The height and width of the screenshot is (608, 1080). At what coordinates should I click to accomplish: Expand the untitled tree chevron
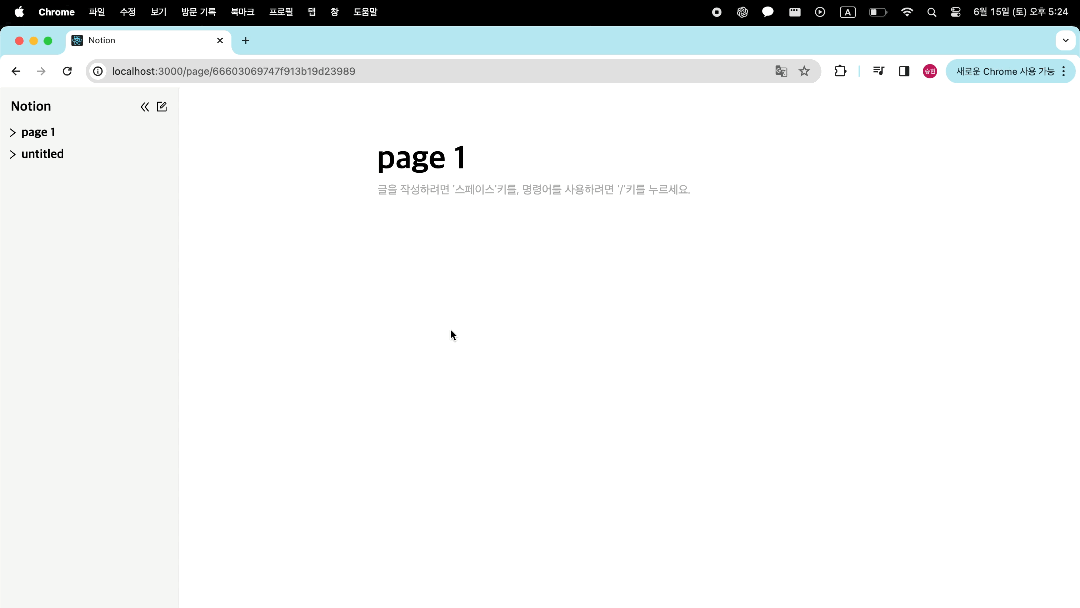[12, 154]
